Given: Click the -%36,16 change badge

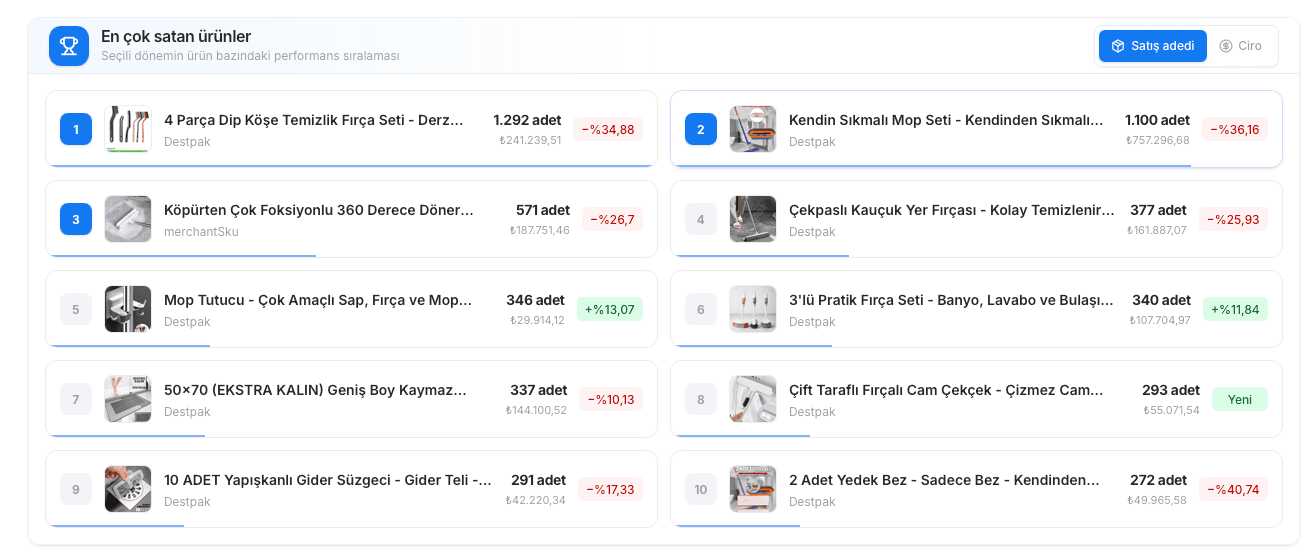Looking at the screenshot, I should [1235, 129].
